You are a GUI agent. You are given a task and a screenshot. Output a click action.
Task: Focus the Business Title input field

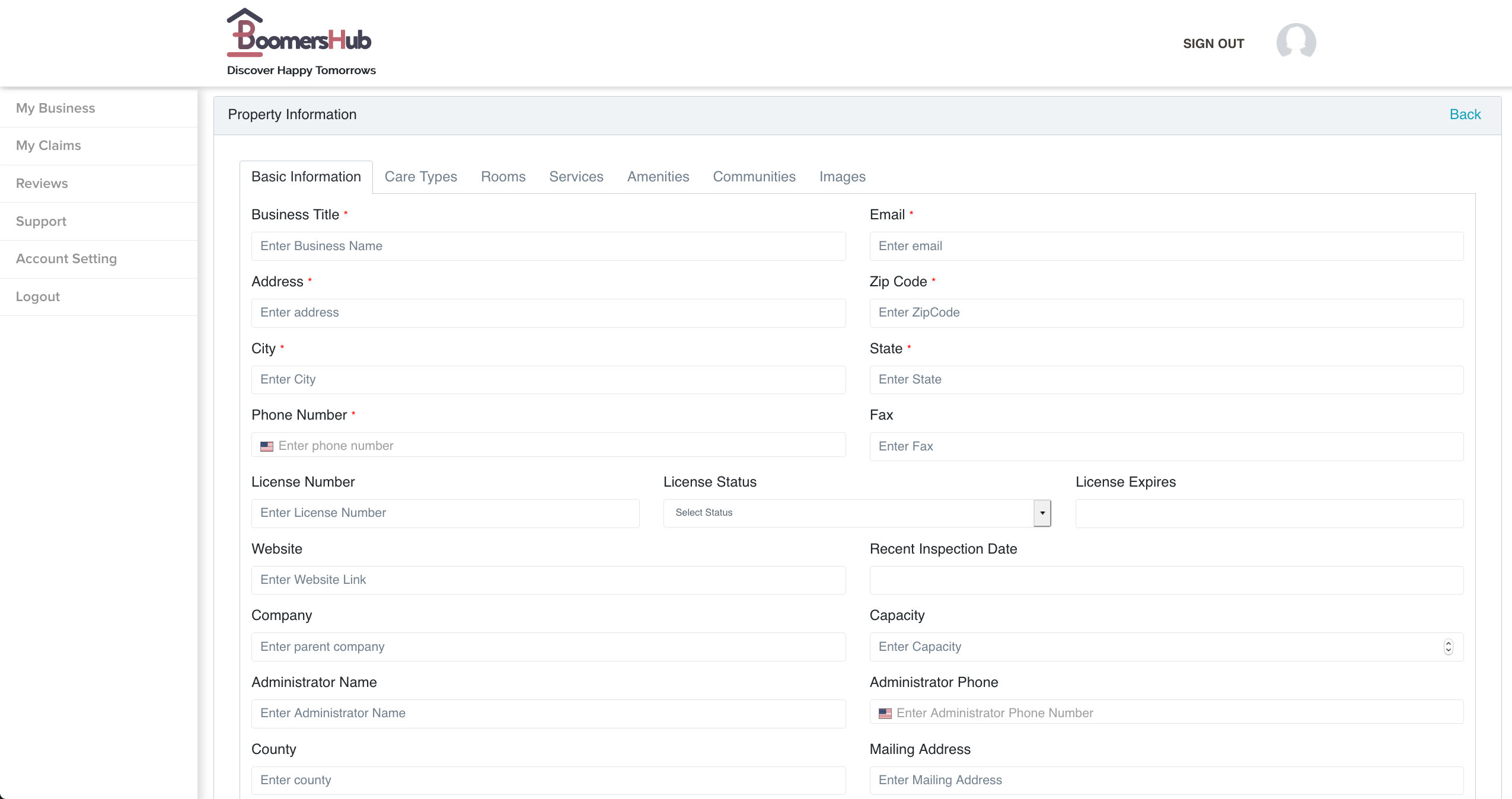point(548,246)
